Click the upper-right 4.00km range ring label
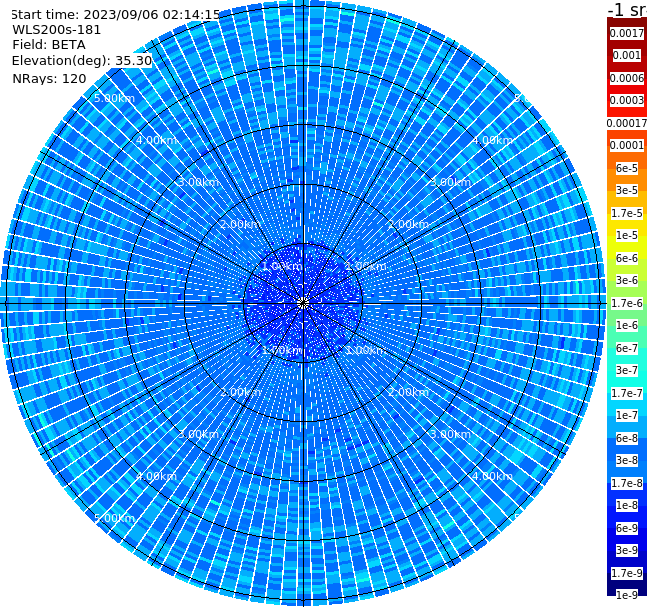Image resolution: width=647 pixels, height=607 pixels. click(x=492, y=140)
